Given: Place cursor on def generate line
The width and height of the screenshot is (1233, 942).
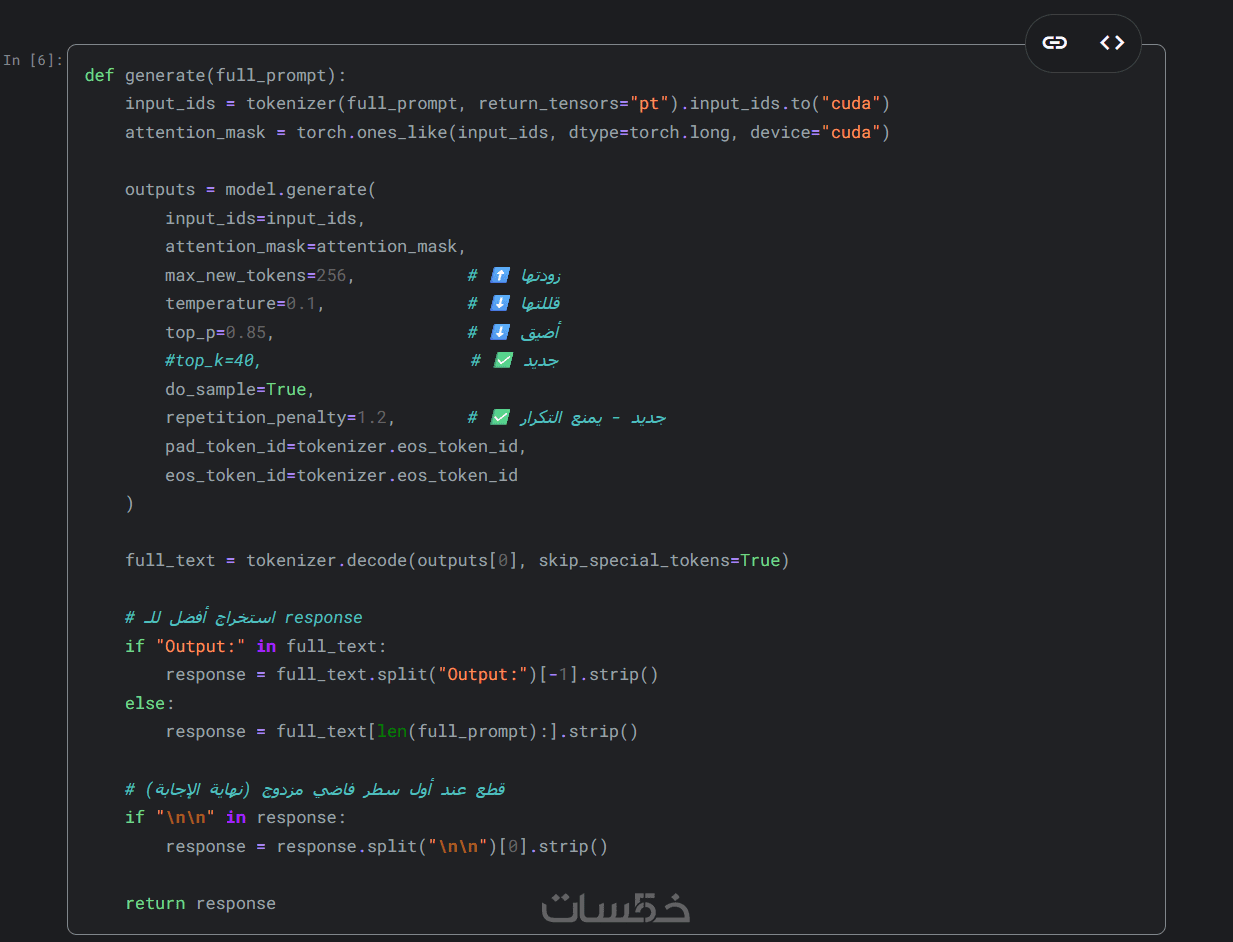Looking at the screenshot, I should (x=215, y=75).
